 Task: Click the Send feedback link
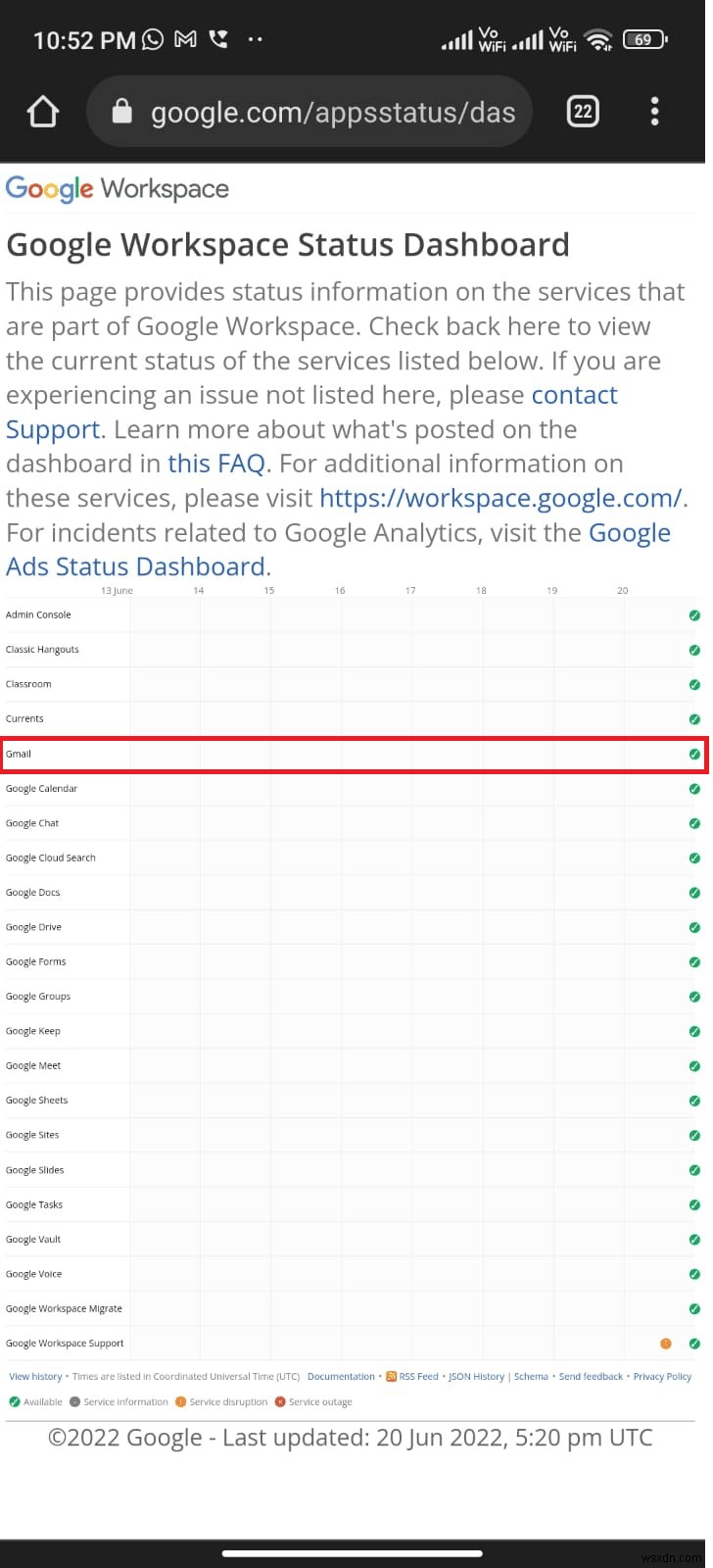tap(591, 1377)
